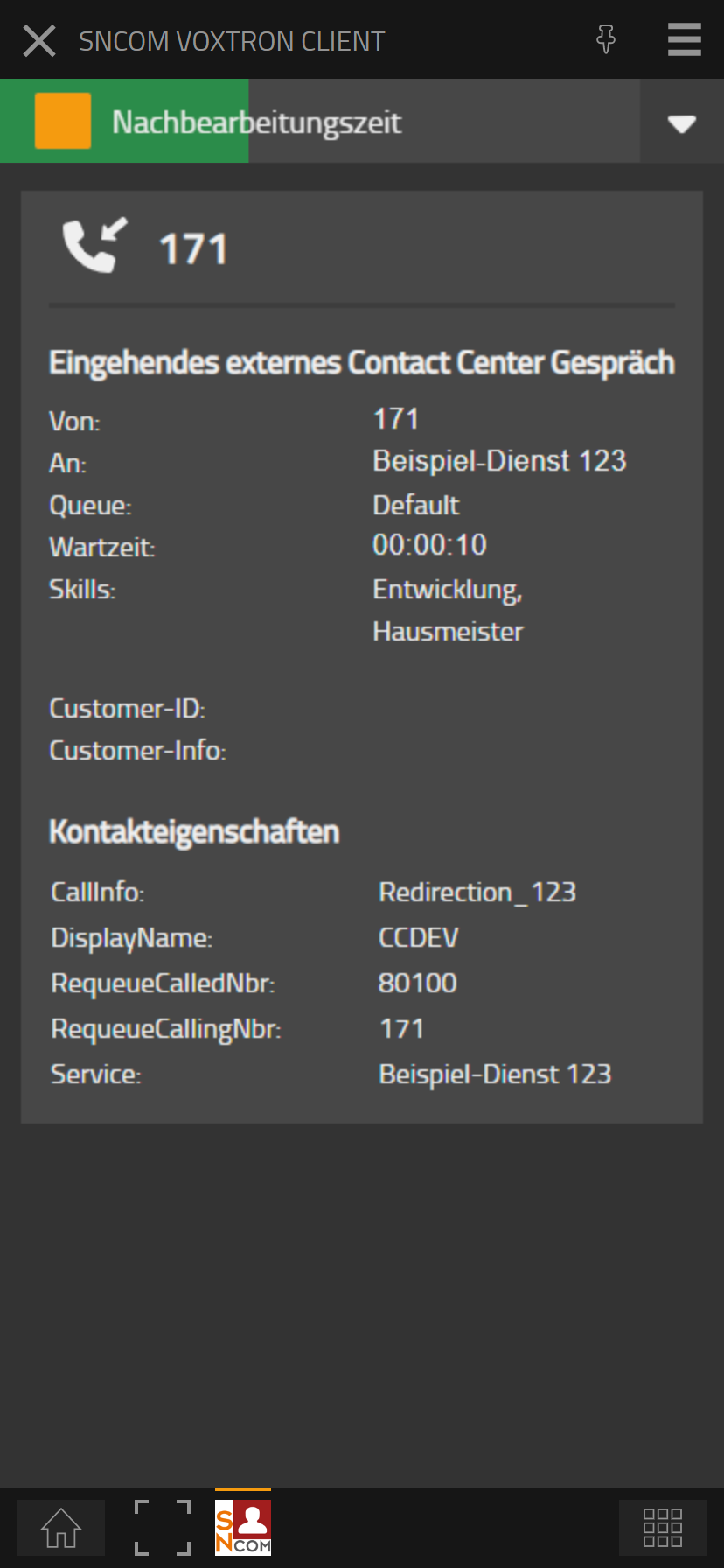The width and height of the screenshot is (724, 1568).
Task: Click the Eingehendes externes Contact Center Gespräch heading
Action: [361, 363]
